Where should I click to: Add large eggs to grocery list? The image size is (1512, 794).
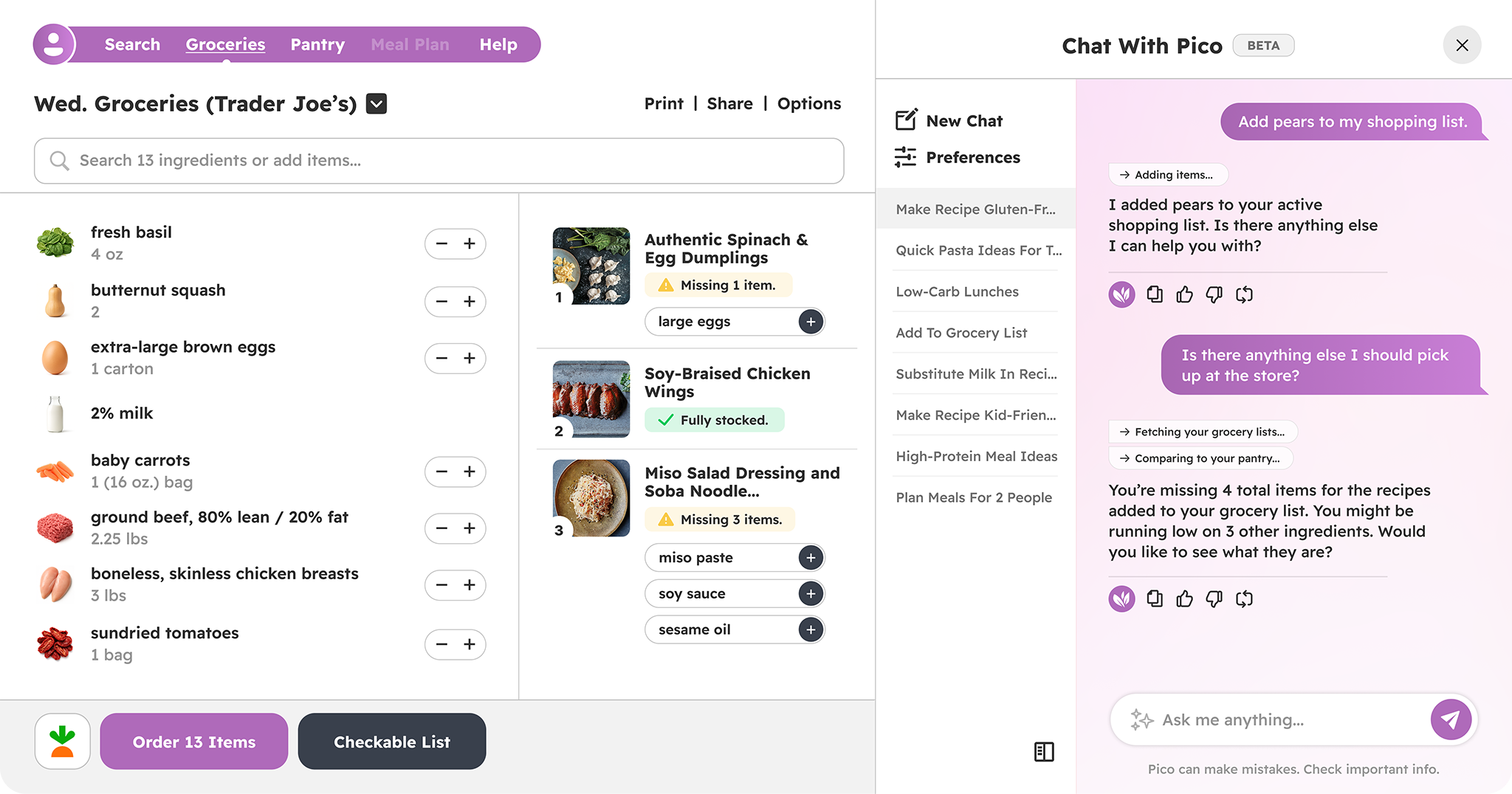tap(811, 322)
